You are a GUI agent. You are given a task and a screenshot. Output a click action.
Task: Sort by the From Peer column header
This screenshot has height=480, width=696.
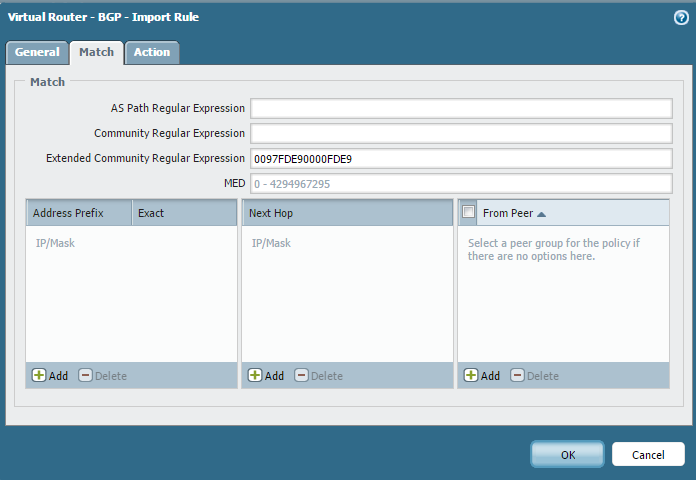pyautogui.click(x=573, y=213)
